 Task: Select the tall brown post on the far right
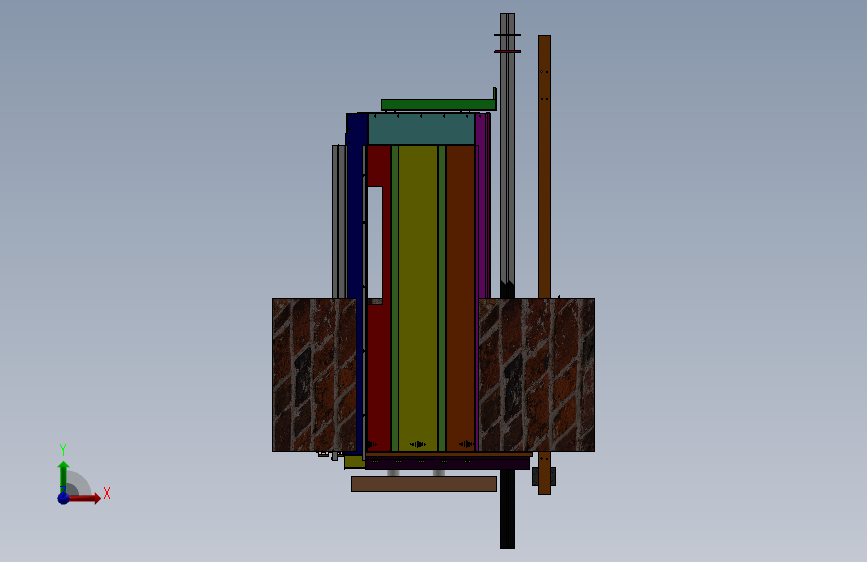click(x=545, y=166)
